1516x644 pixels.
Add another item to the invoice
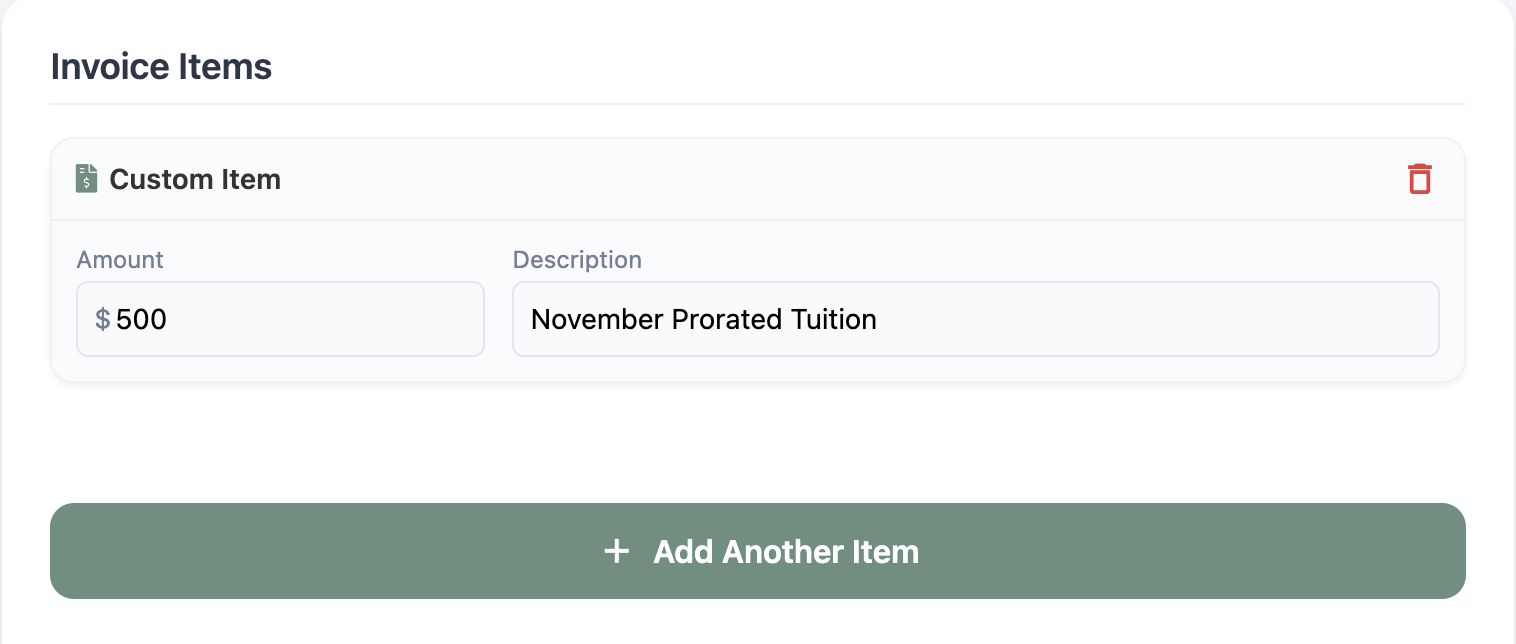[x=757, y=551]
